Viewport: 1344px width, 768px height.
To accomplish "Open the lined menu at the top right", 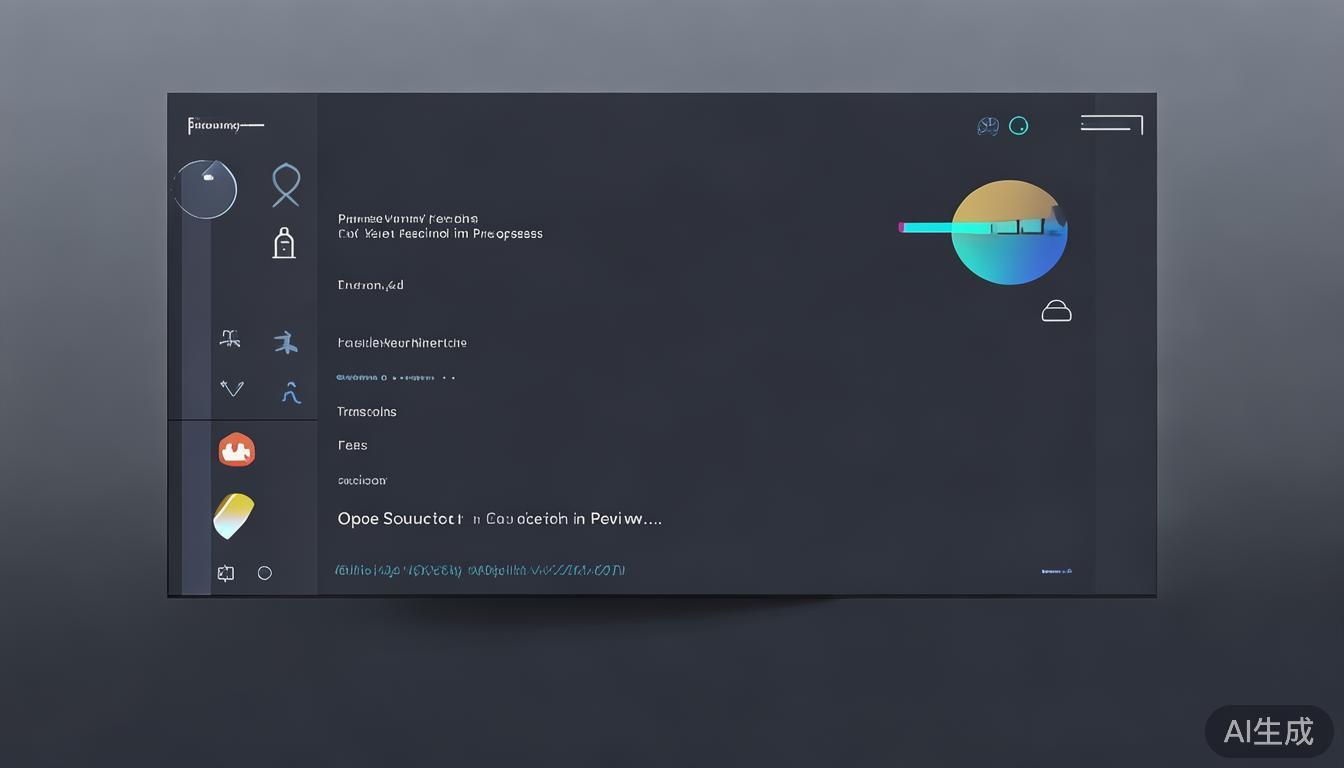I will [1111, 124].
